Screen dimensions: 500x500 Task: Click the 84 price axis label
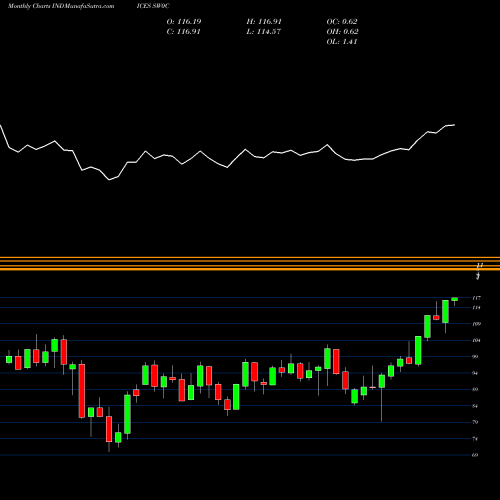click(475, 406)
